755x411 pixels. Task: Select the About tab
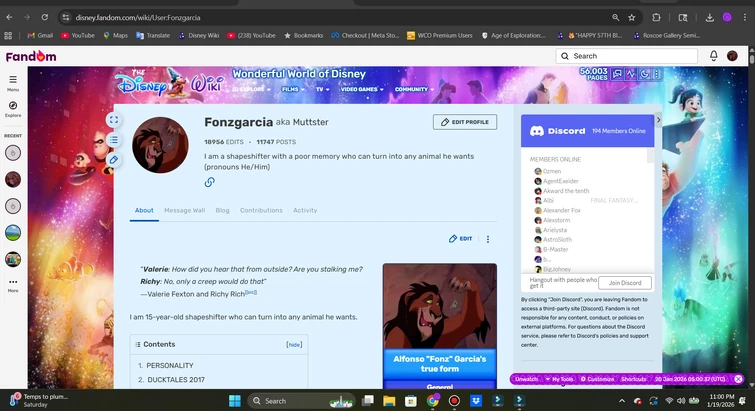click(144, 210)
